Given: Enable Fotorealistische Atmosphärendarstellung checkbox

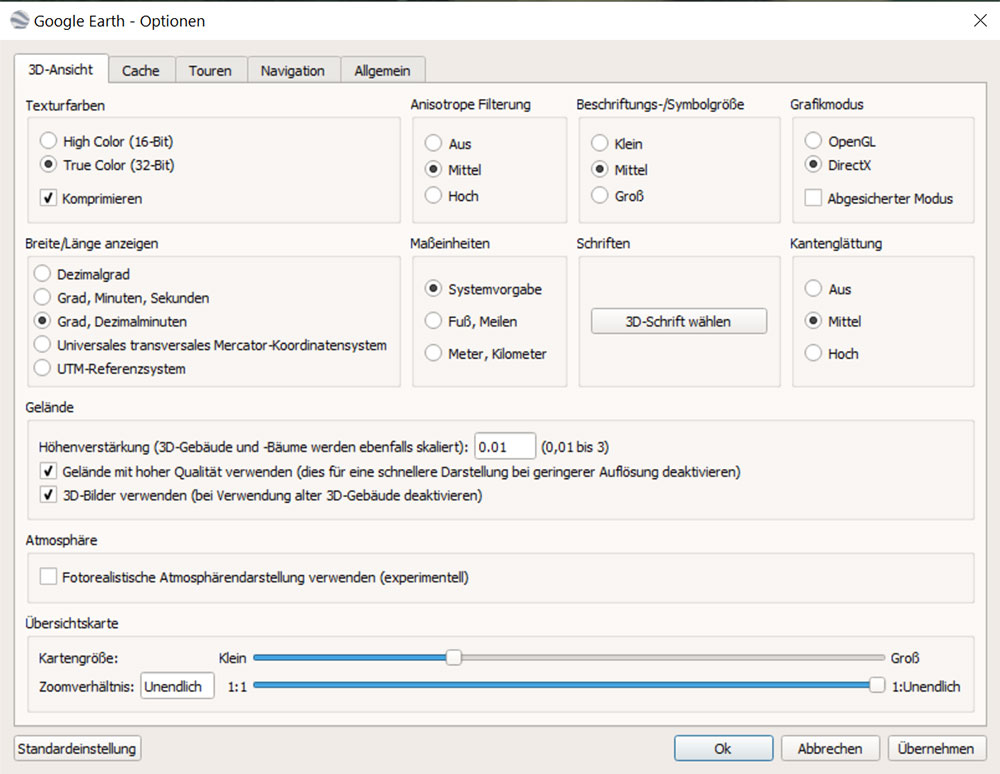Looking at the screenshot, I should tap(48, 577).
